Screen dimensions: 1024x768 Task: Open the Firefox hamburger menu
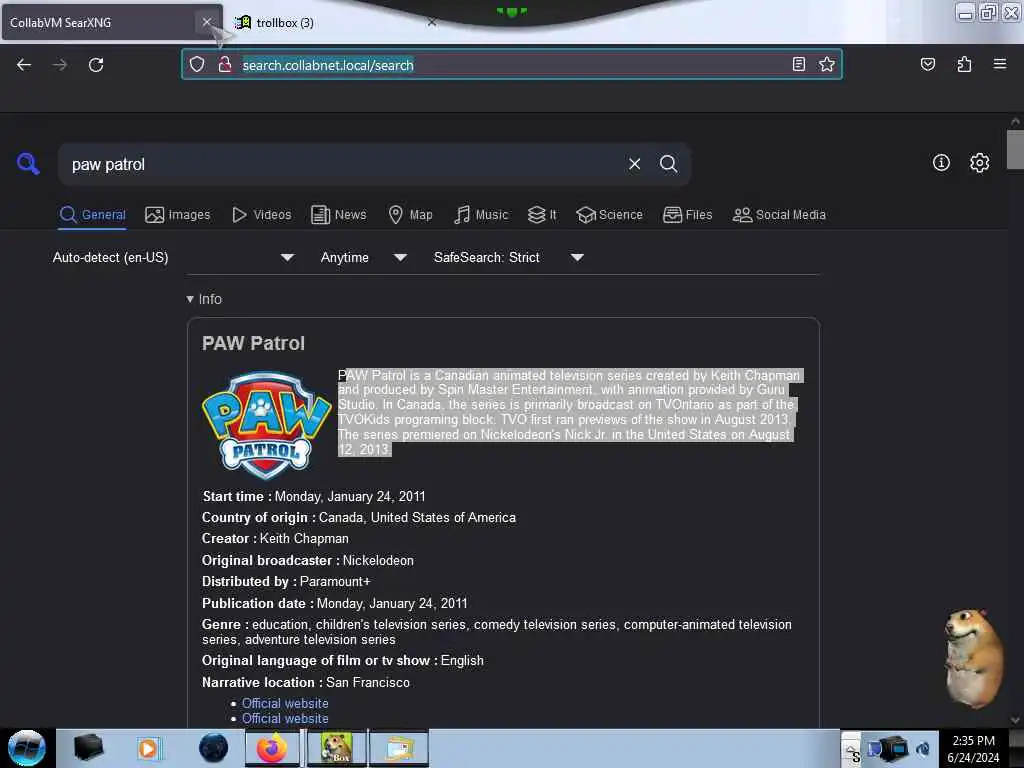(x=999, y=64)
